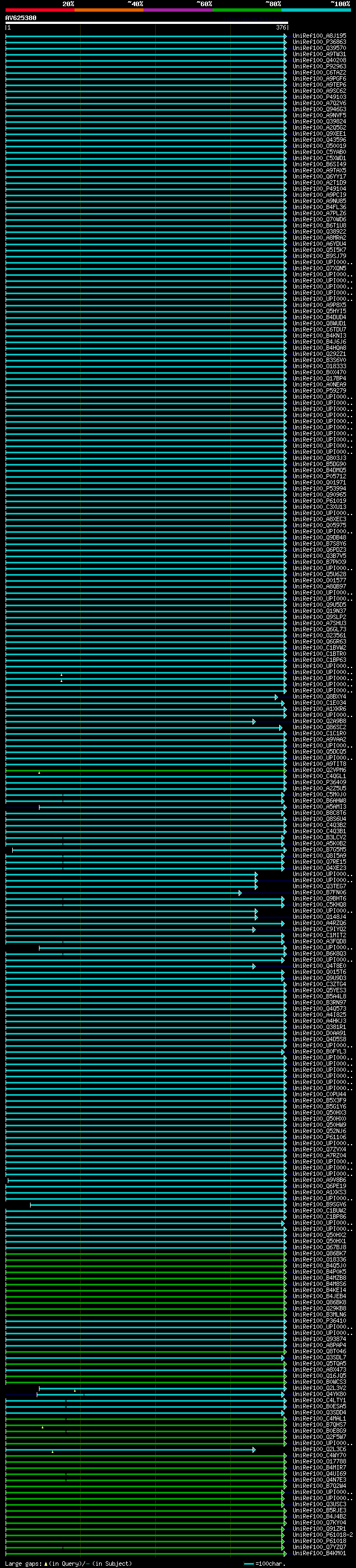Click hit label UniRef100_P36409
356x1568 pixels.
click(319, 783)
